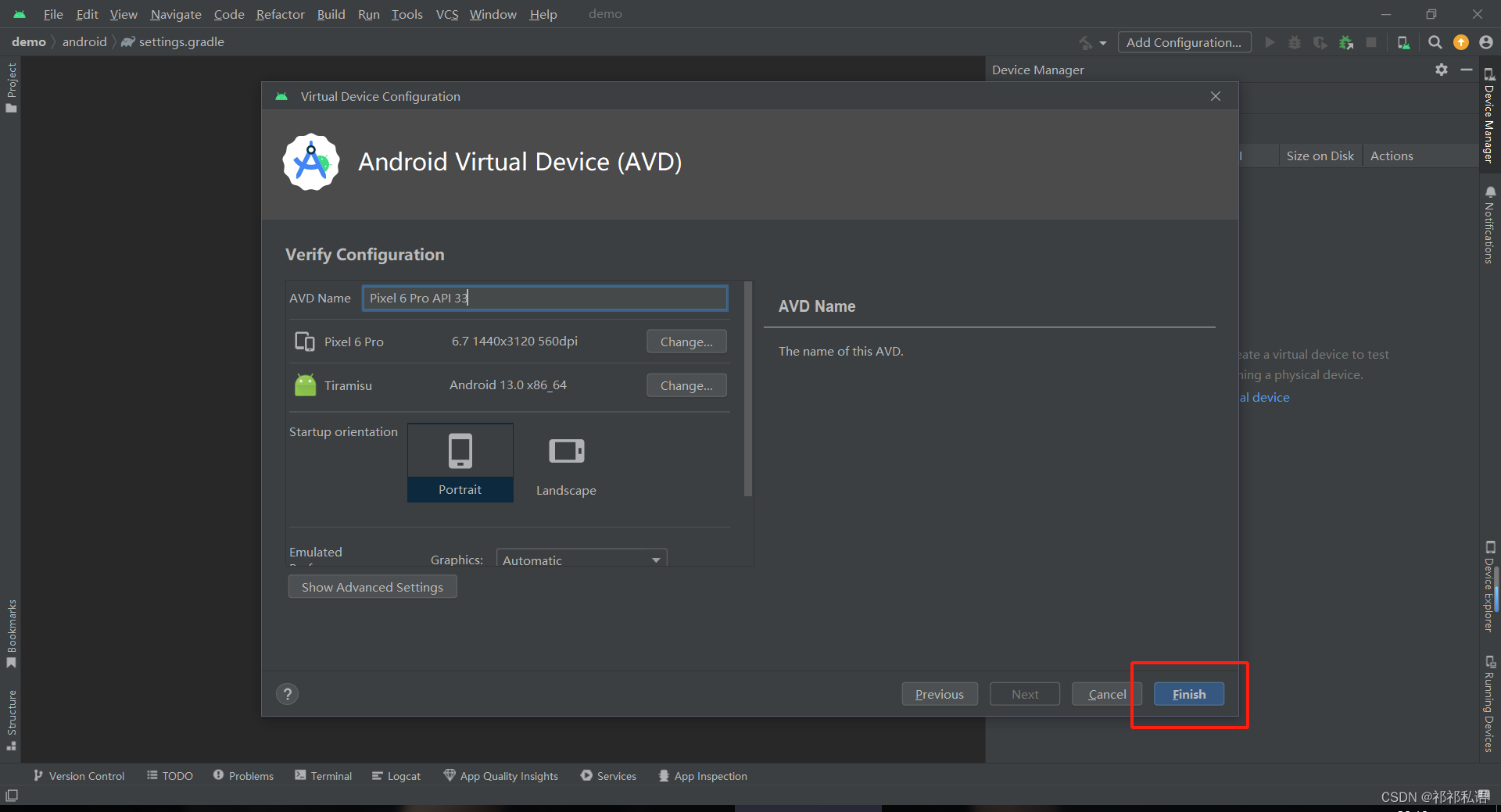Select Portrait startup orientation
The height and width of the screenshot is (812, 1501).
[460, 463]
